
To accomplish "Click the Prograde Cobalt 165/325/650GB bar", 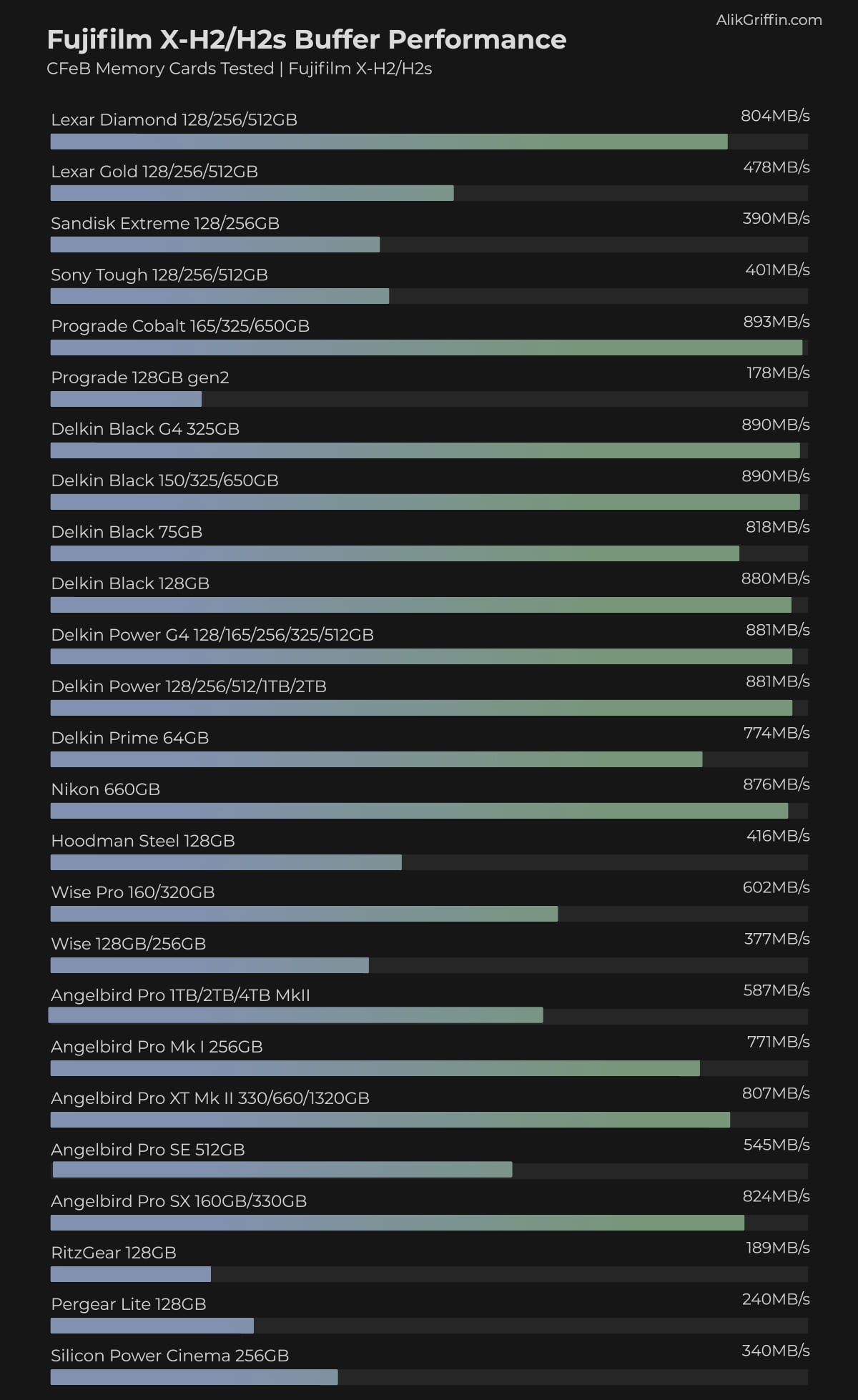I will pyautogui.click(x=426, y=347).
